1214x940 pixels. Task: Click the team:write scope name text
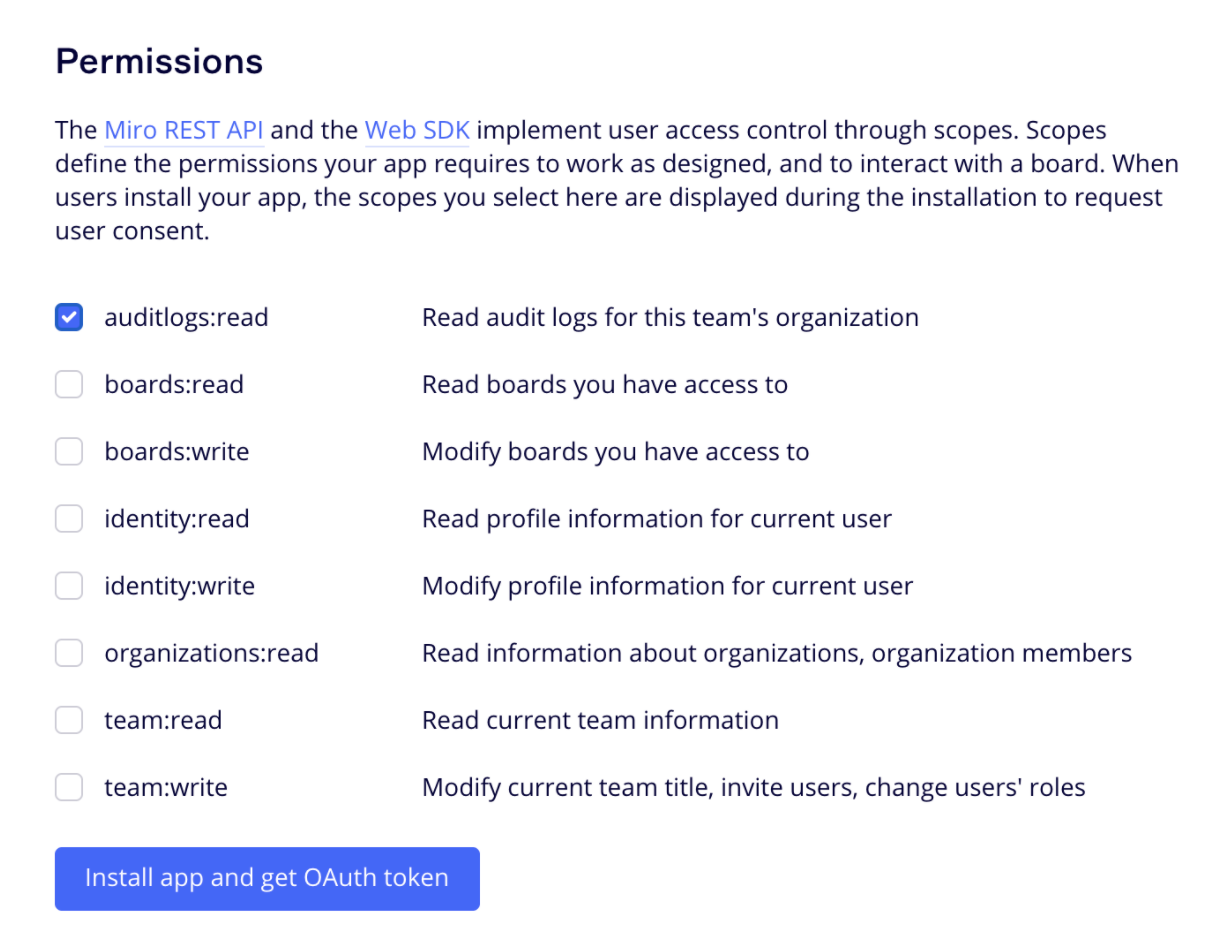pos(166,787)
